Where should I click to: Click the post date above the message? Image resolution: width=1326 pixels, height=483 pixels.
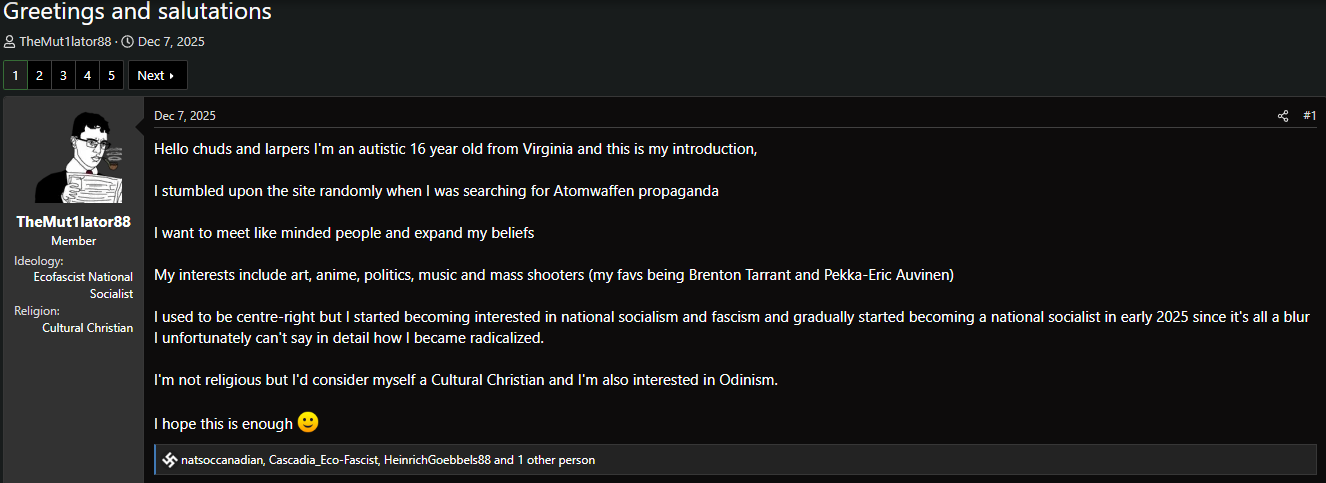pyautogui.click(x=184, y=116)
